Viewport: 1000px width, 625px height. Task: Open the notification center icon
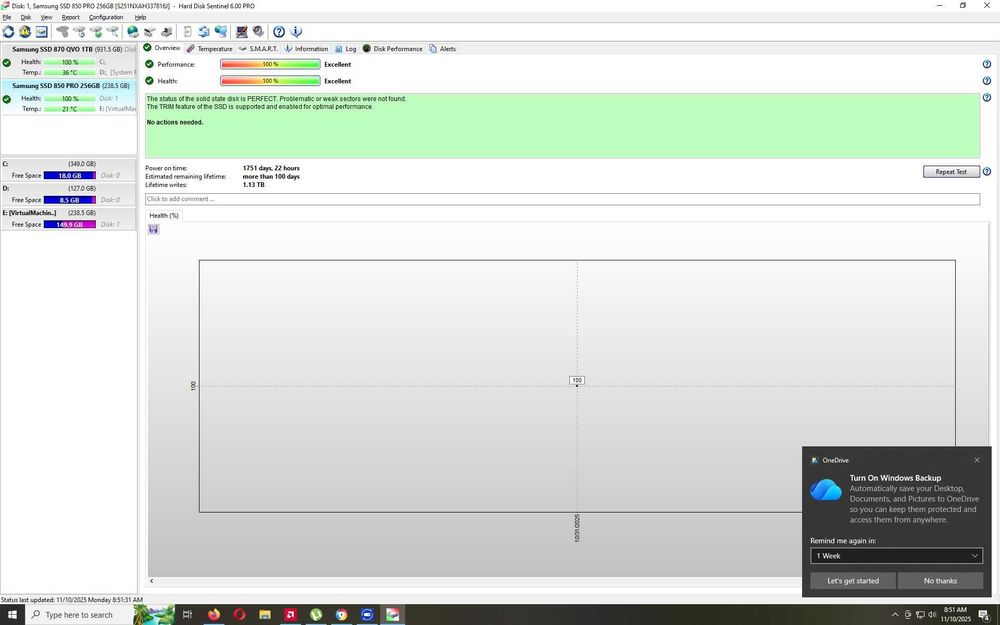(985, 615)
